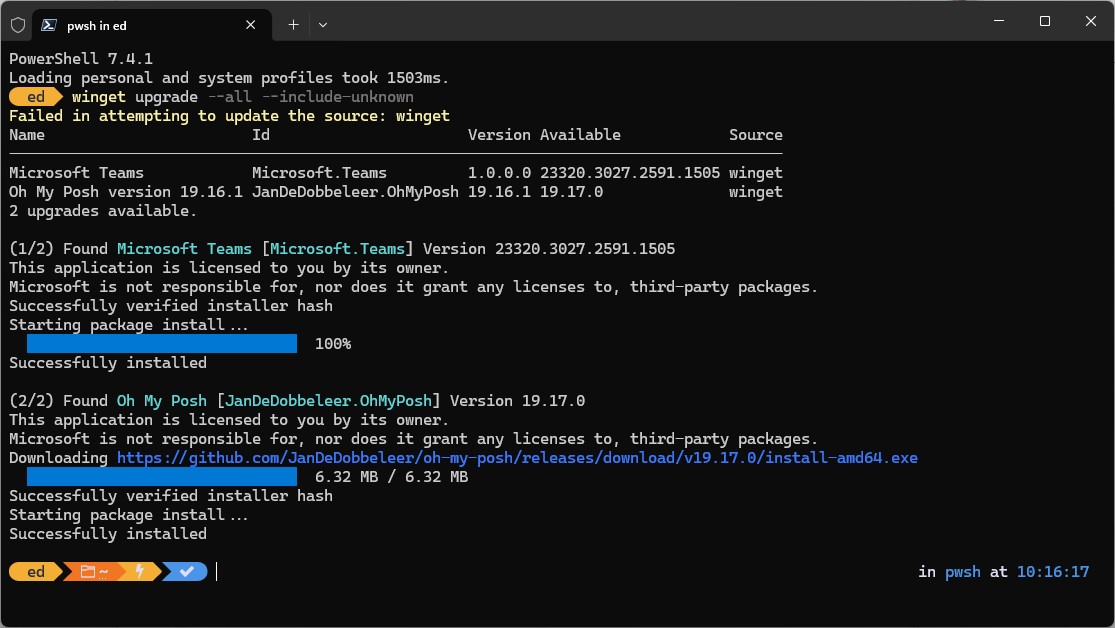This screenshot has width=1115, height=628.
Task: Click the yellow 'ed' prompt segment at bottom
Action: (x=36, y=572)
